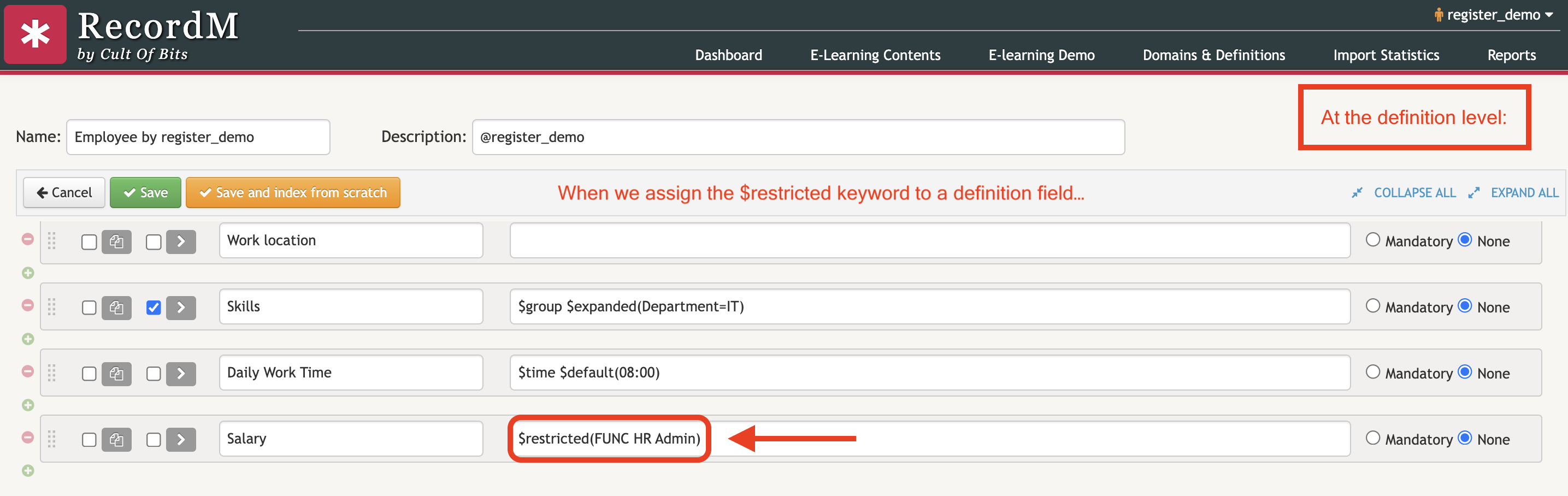Tick the first checkbox on Work location row
This screenshot has height=496, width=1568.
pos(89,241)
